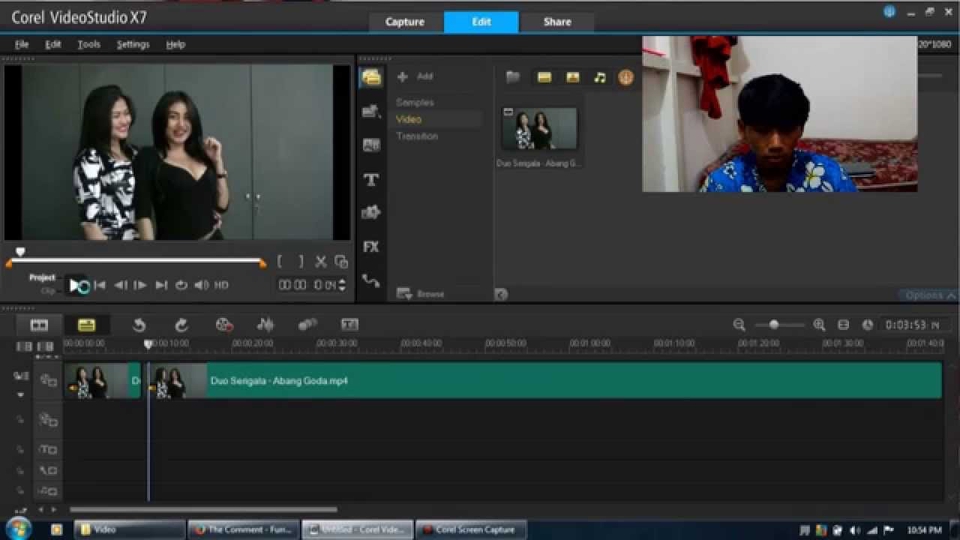
Task: Click the preview timecode field
Action: (x=307, y=285)
